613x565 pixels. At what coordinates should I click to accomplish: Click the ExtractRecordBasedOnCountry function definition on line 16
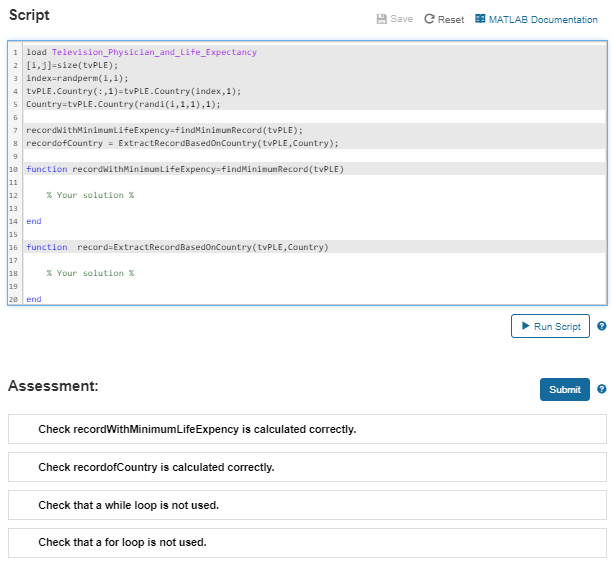tap(177, 248)
